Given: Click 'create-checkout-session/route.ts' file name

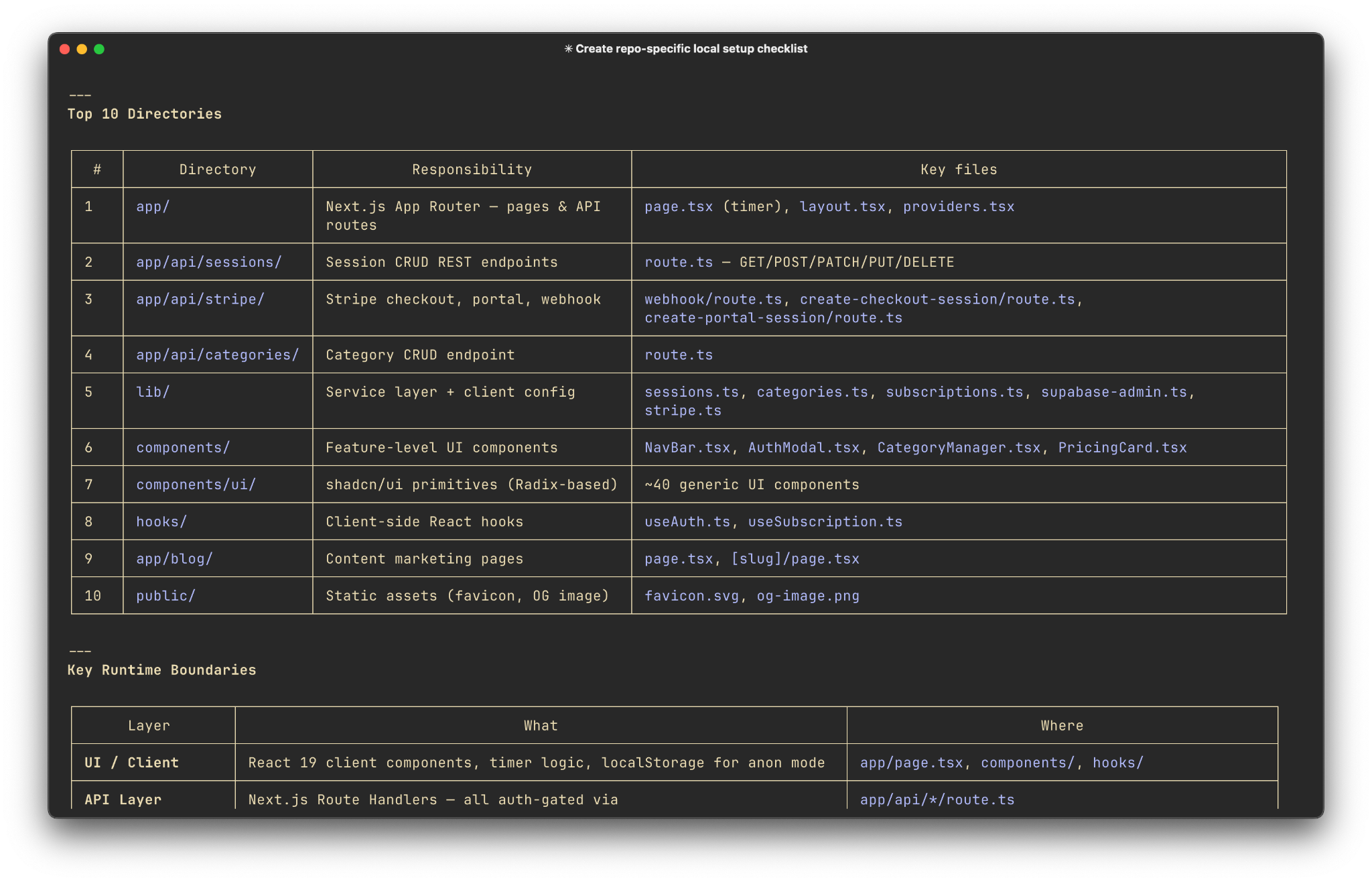Looking at the screenshot, I should coord(937,299).
